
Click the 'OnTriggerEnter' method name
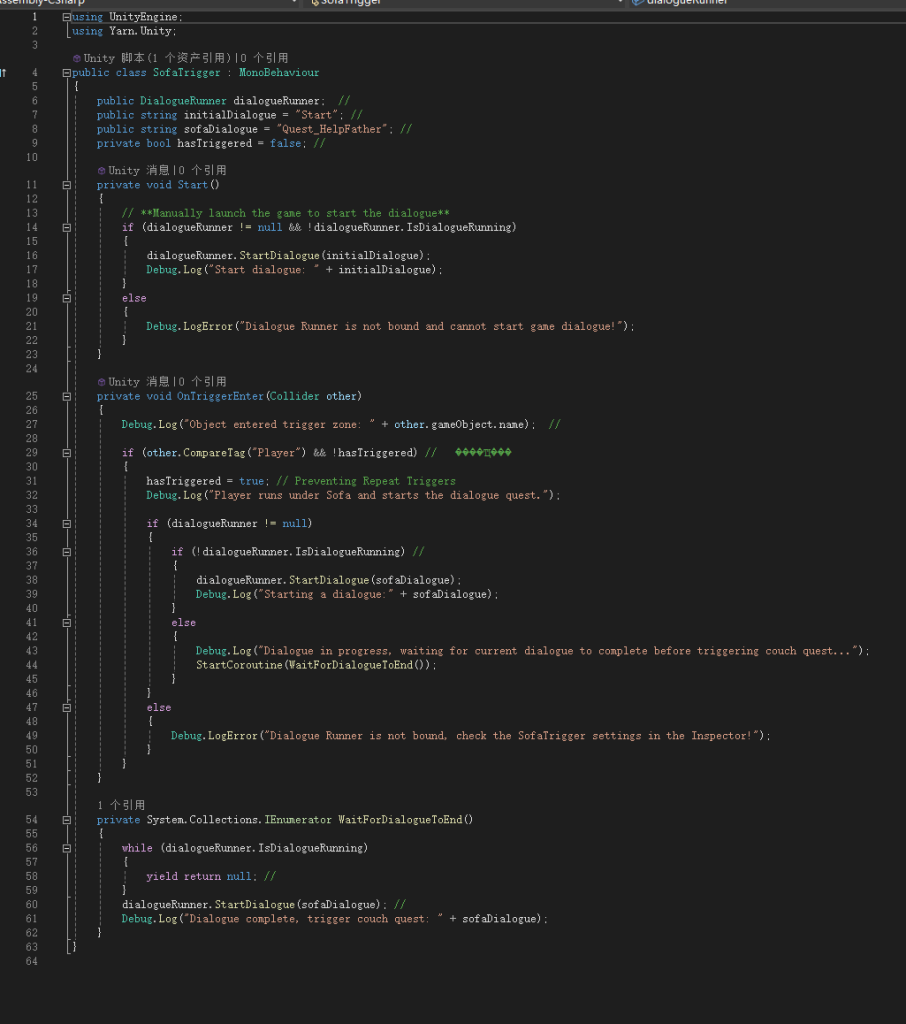pos(220,396)
